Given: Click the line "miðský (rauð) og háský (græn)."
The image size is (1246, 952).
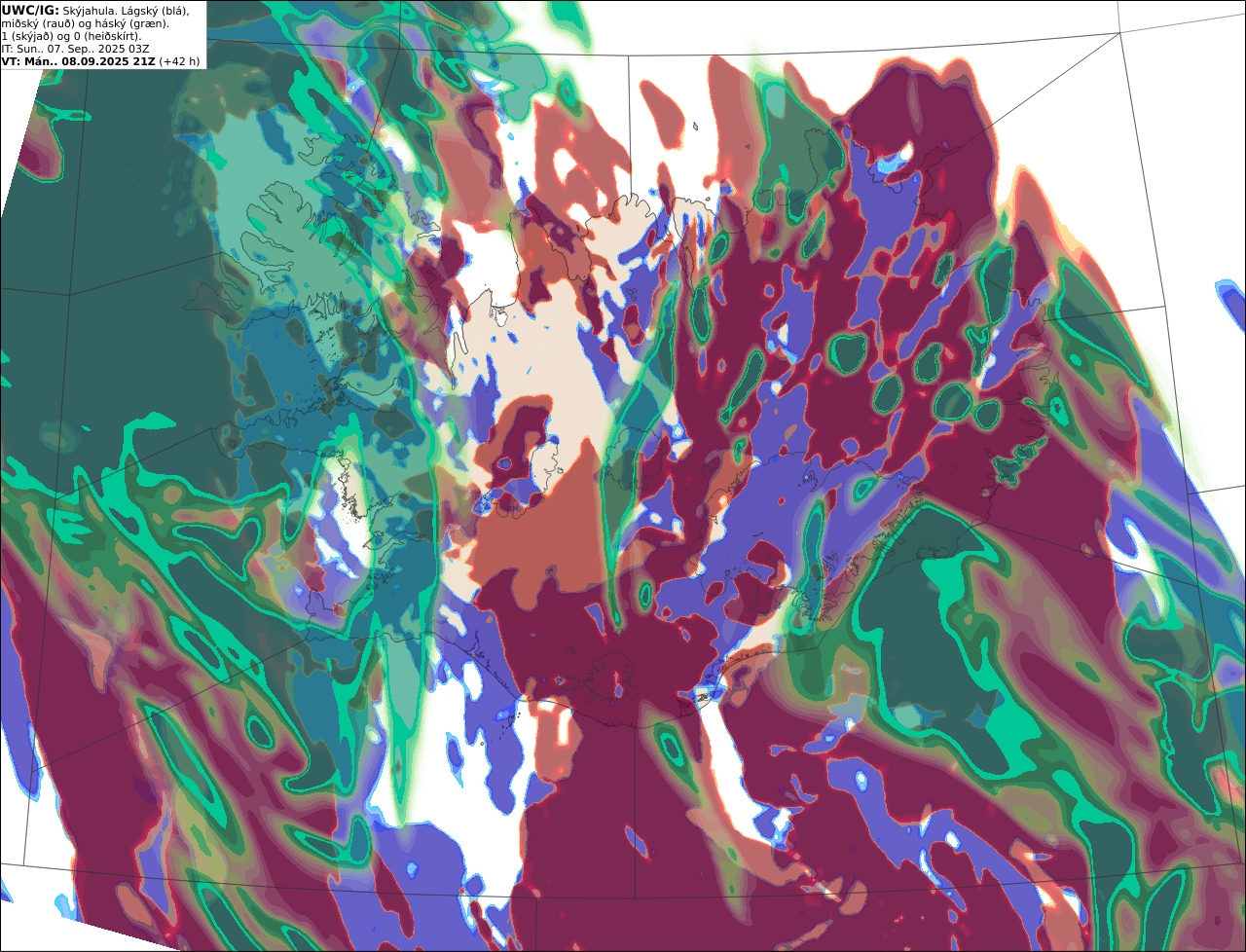Looking at the screenshot, I should point(85,23).
